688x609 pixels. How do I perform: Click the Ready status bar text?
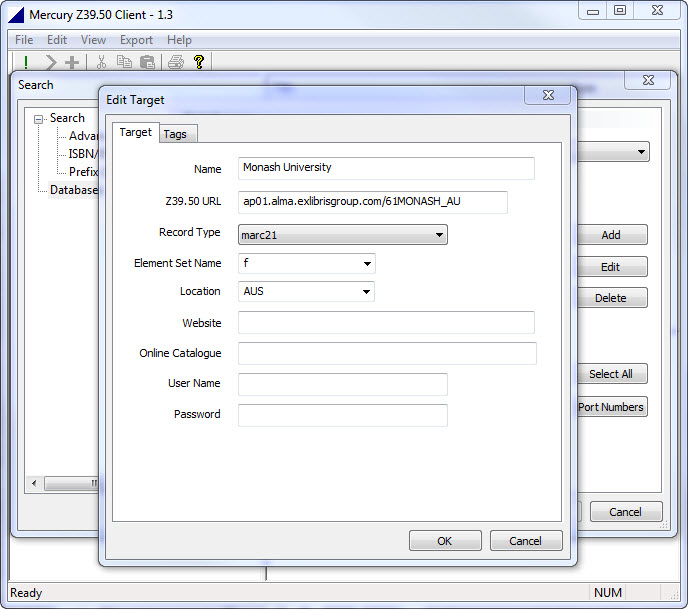tap(26, 593)
